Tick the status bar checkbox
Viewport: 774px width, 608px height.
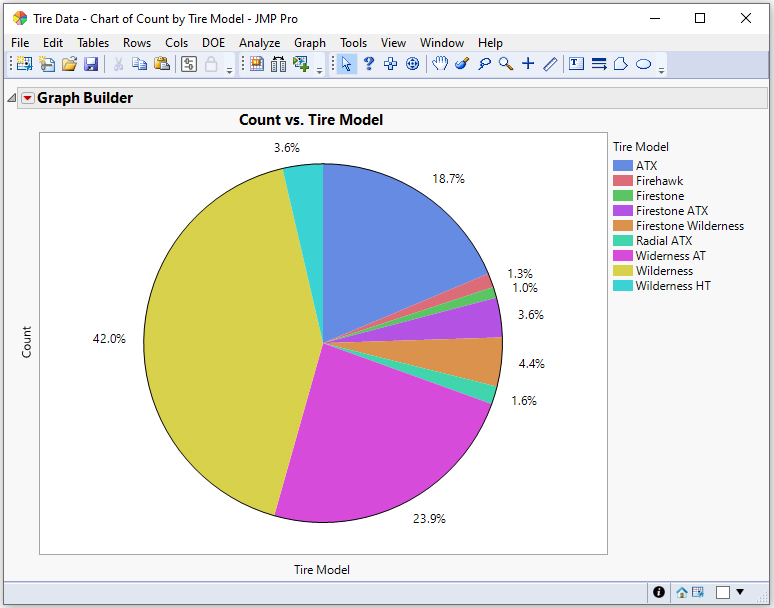point(723,592)
